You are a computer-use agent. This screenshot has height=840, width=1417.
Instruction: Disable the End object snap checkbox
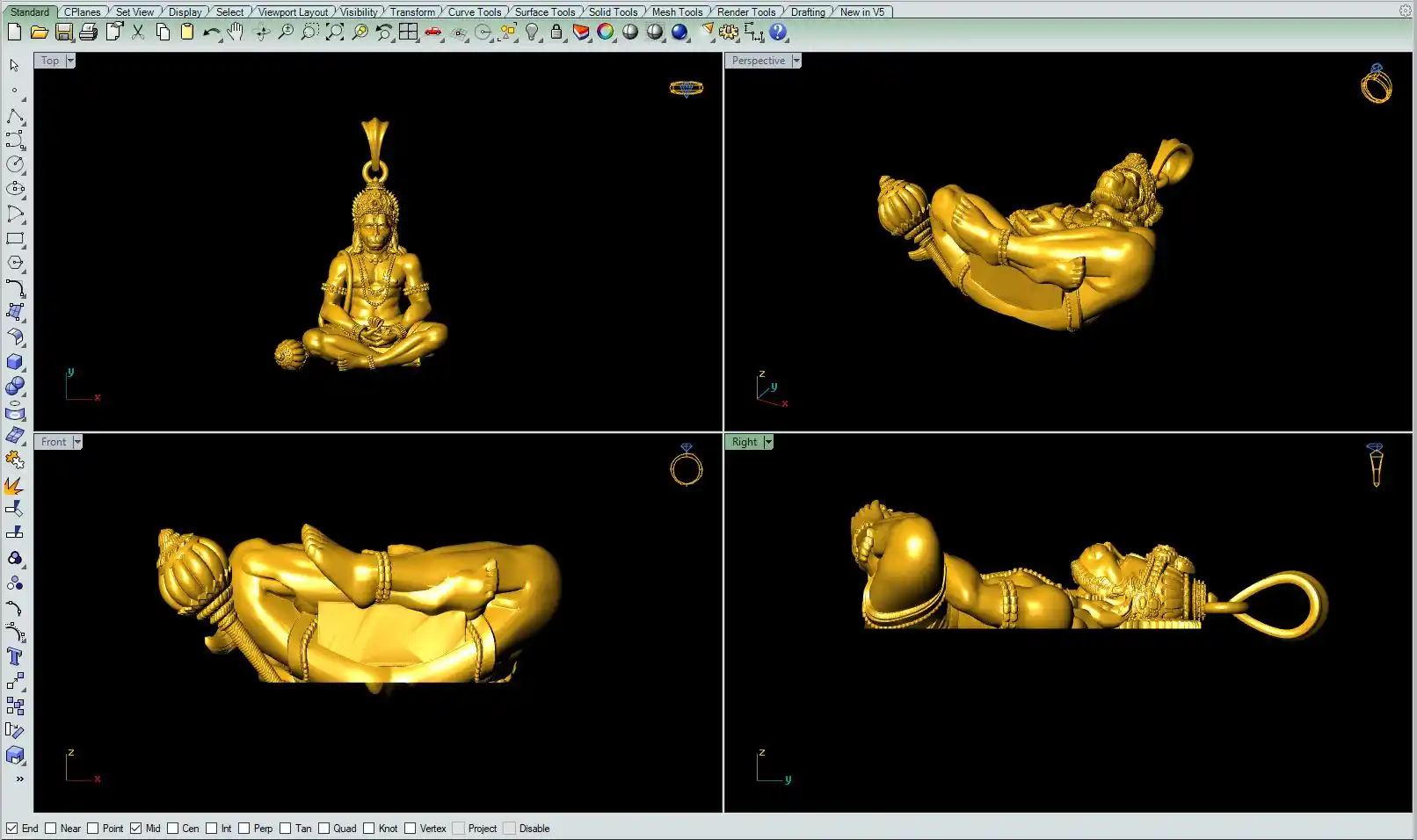(12, 829)
